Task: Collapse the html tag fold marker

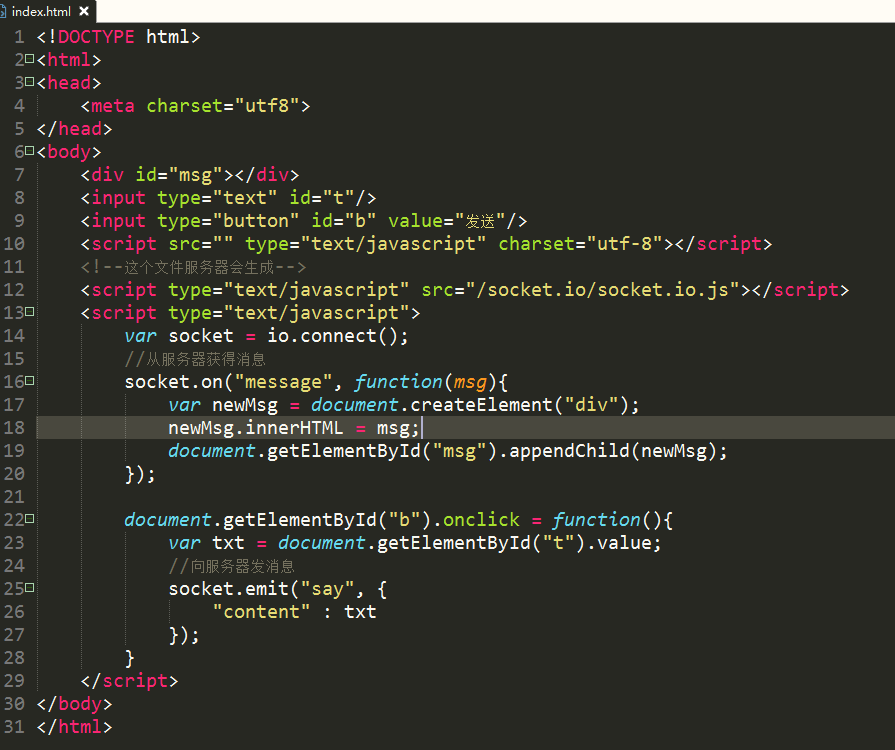Action: [29, 60]
